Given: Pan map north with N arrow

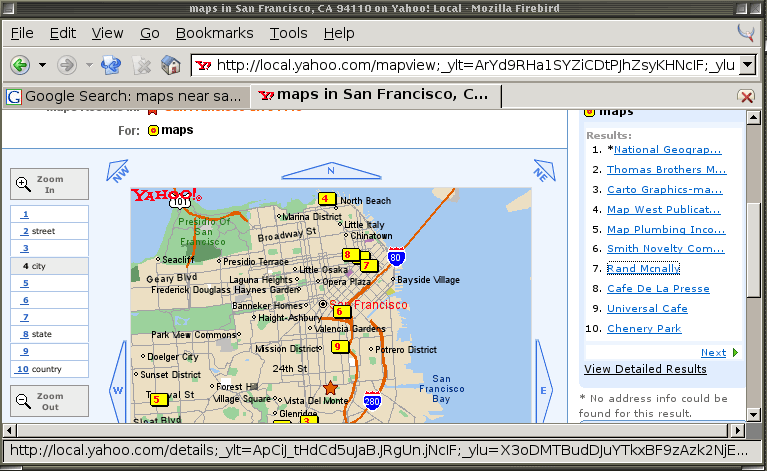Looking at the screenshot, I should (x=331, y=170).
